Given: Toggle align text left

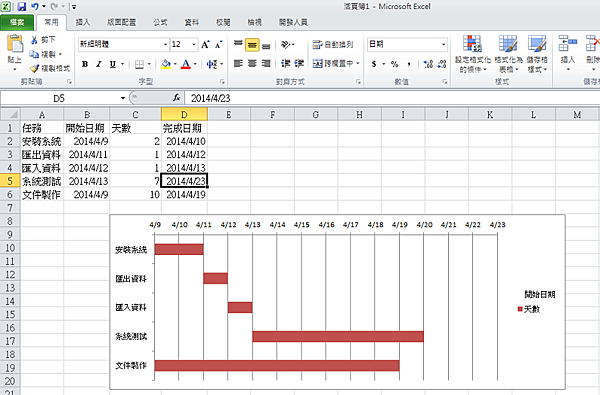Looking at the screenshot, I should click(x=238, y=64).
